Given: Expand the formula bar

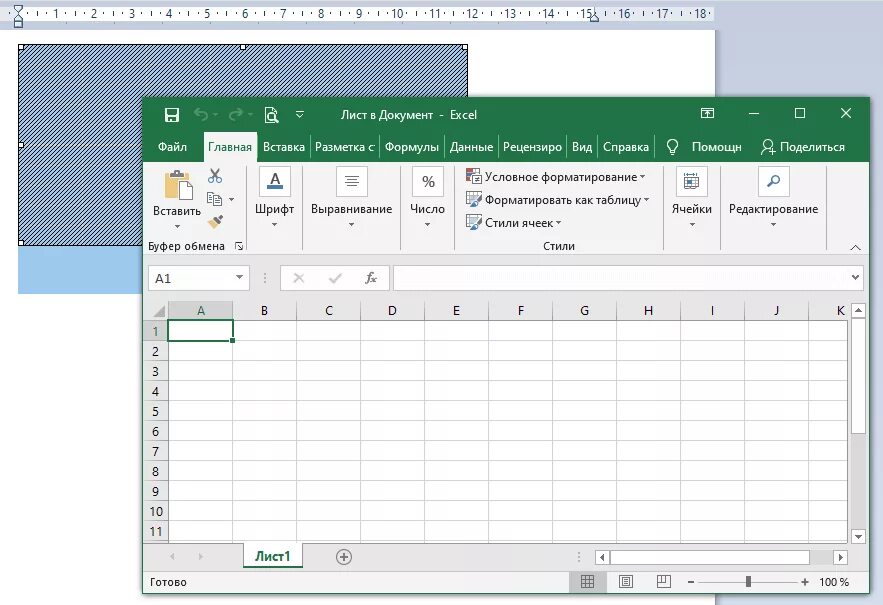Looking at the screenshot, I should 855,277.
